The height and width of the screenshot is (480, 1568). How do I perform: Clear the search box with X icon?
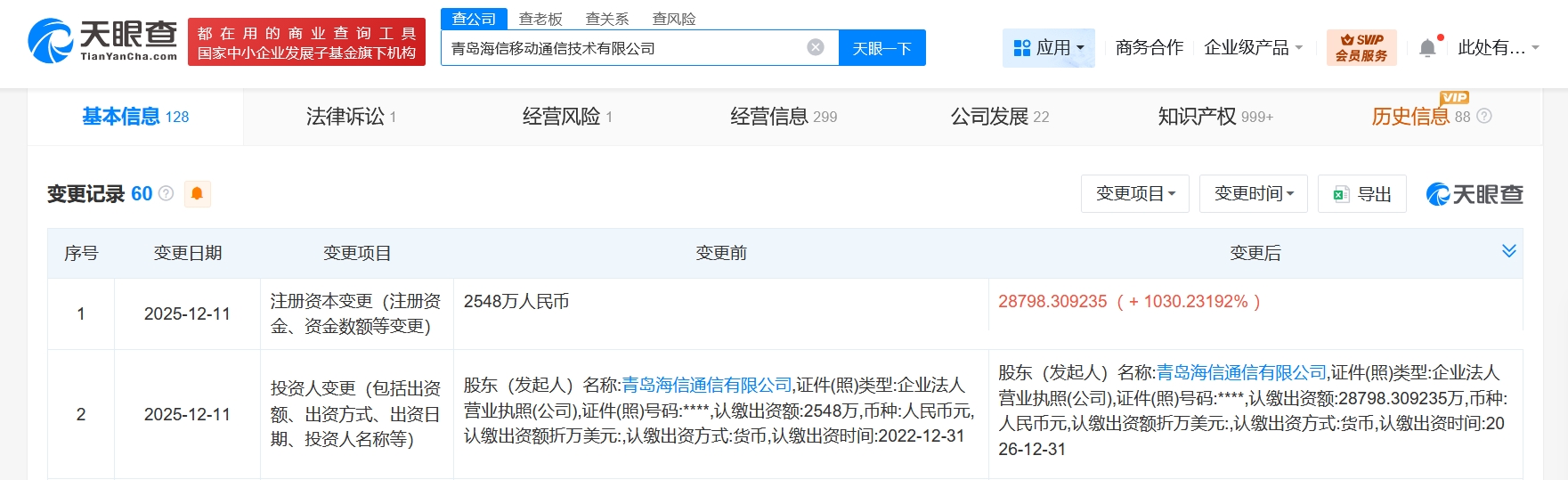coord(815,47)
